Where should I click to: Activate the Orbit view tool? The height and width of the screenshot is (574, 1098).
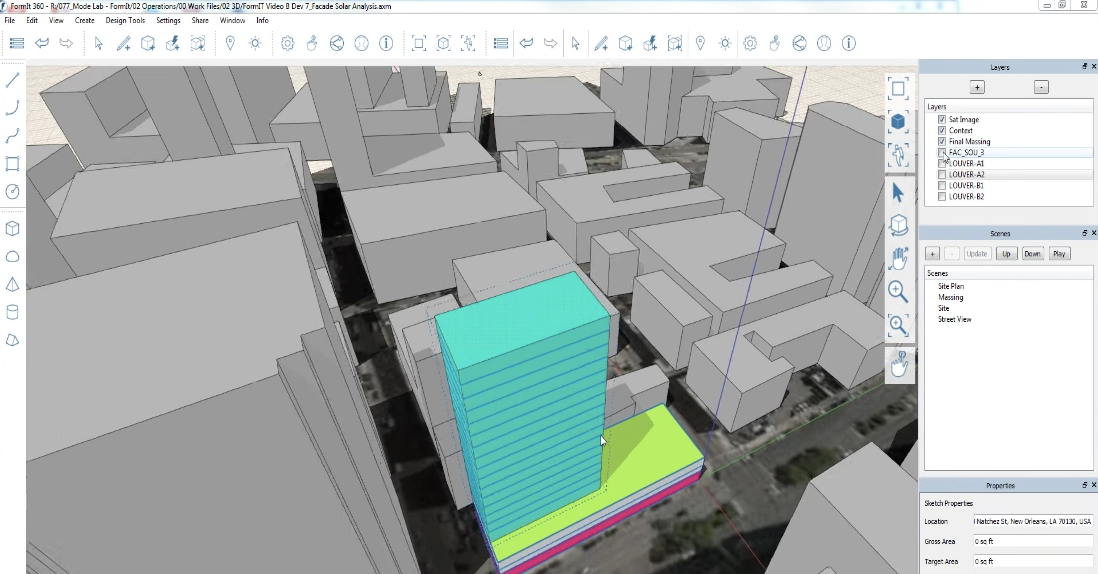click(898, 225)
